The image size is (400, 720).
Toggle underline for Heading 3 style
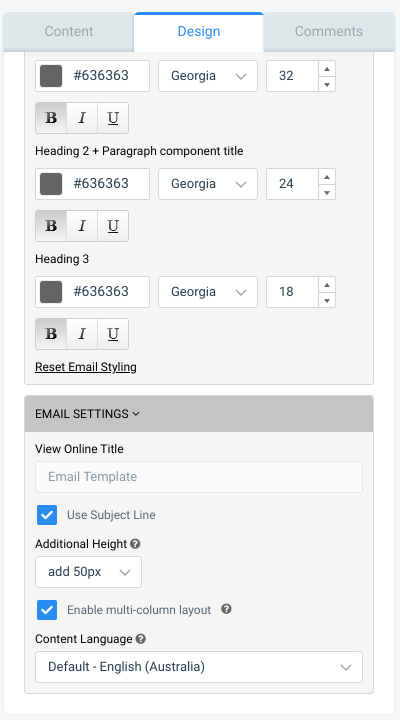pyautogui.click(x=113, y=334)
